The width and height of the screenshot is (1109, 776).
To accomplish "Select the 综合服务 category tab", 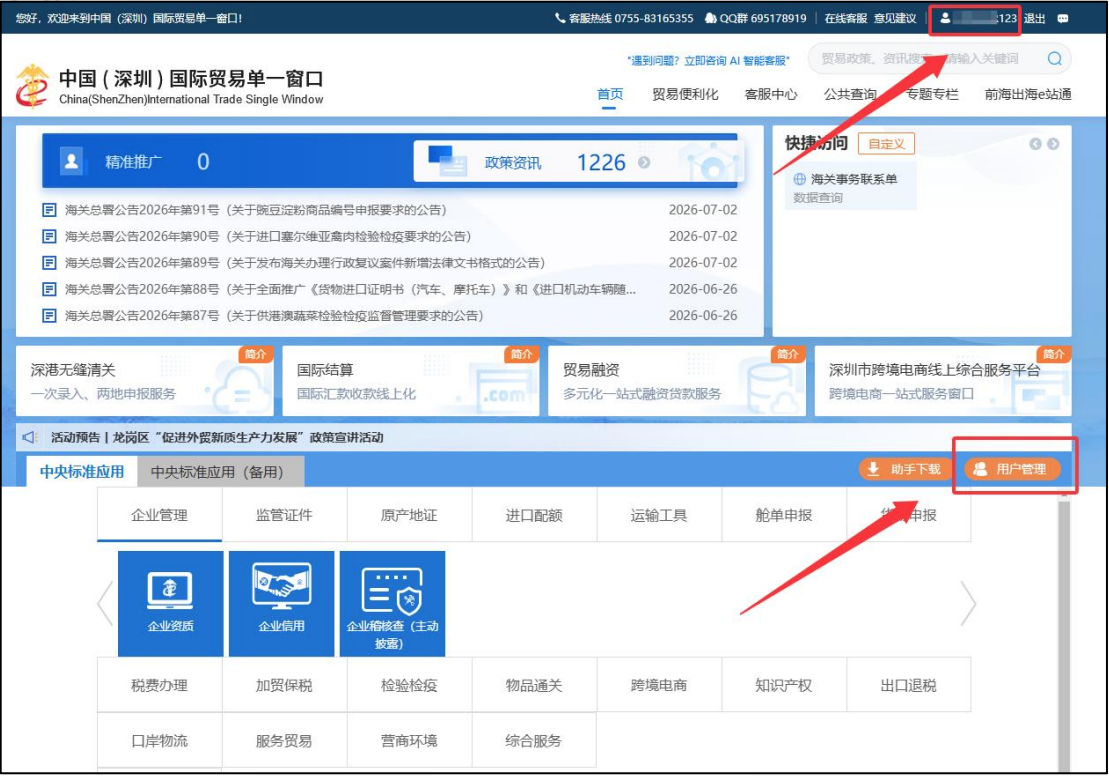I will click(534, 741).
